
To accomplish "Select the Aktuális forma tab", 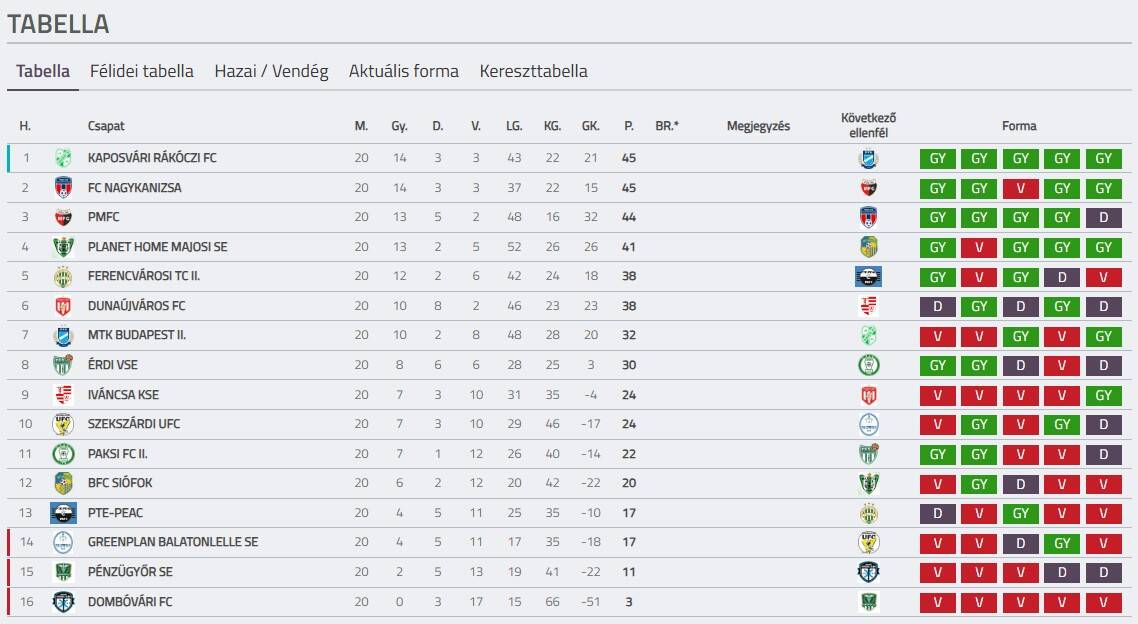I will point(404,71).
